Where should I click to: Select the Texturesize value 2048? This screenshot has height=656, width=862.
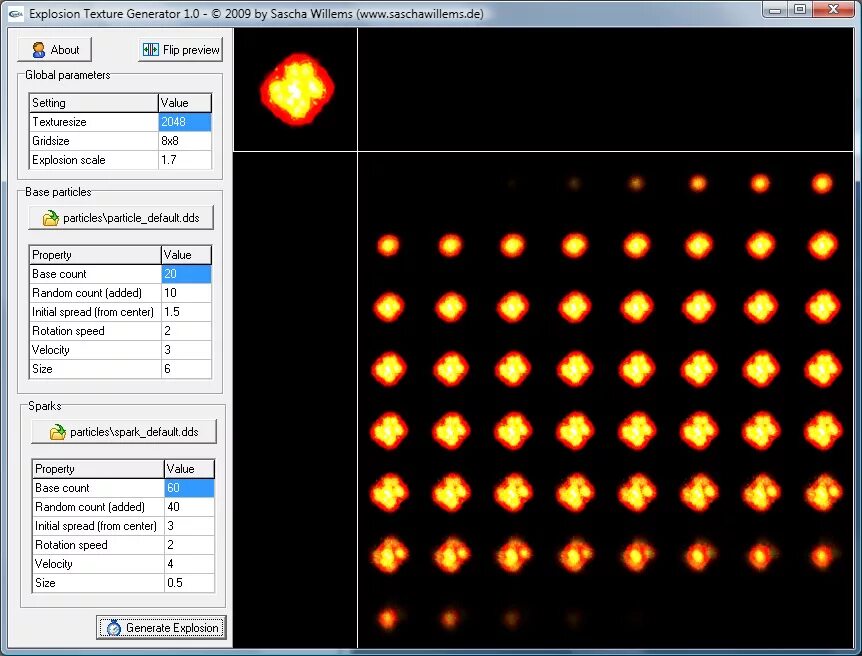pos(185,122)
